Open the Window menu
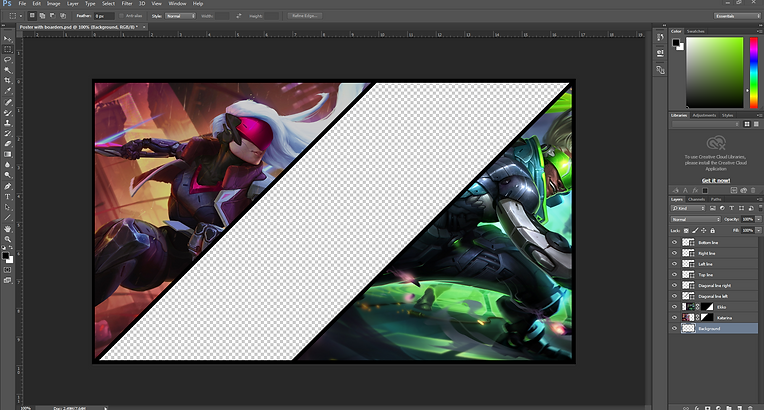 (x=177, y=3)
